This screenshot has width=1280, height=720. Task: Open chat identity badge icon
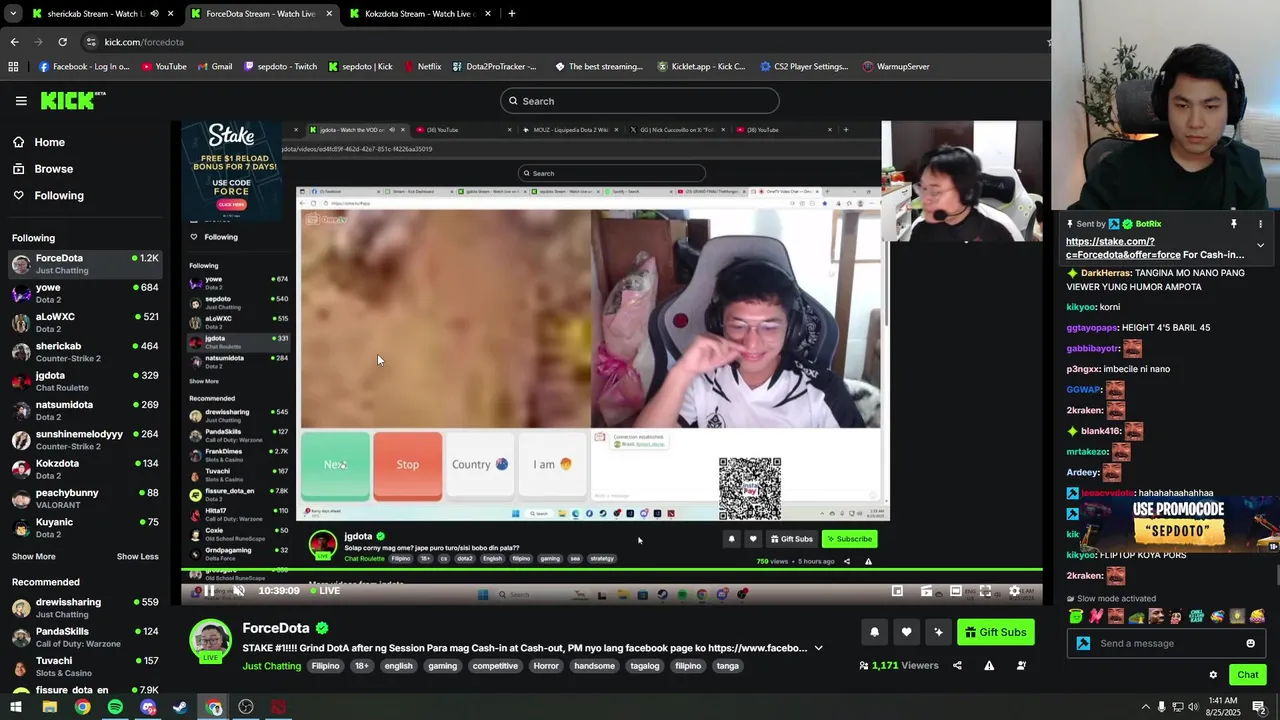tap(1083, 643)
